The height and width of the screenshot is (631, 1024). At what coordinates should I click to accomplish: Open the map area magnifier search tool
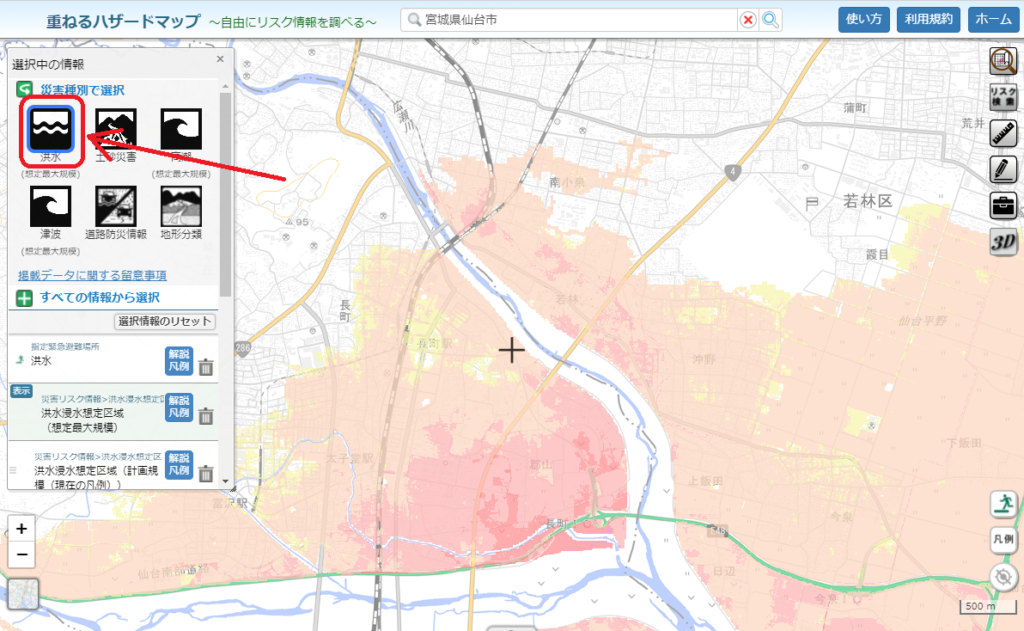[1003, 61]
